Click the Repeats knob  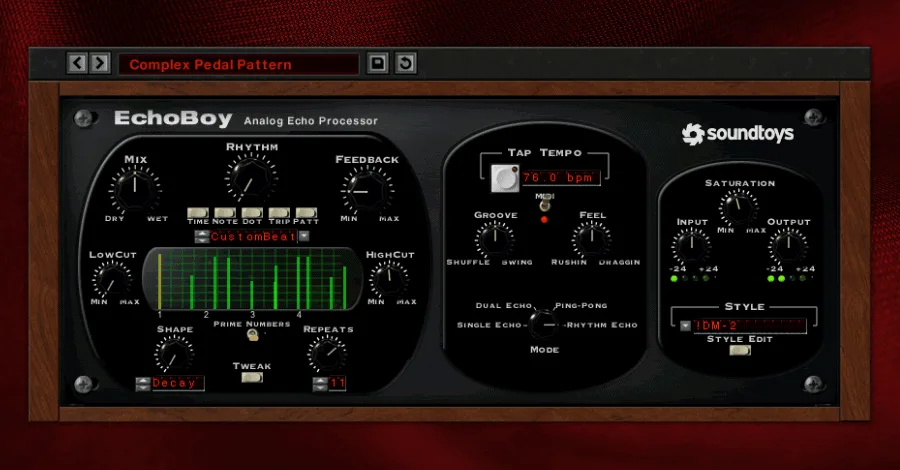(327, 354)
